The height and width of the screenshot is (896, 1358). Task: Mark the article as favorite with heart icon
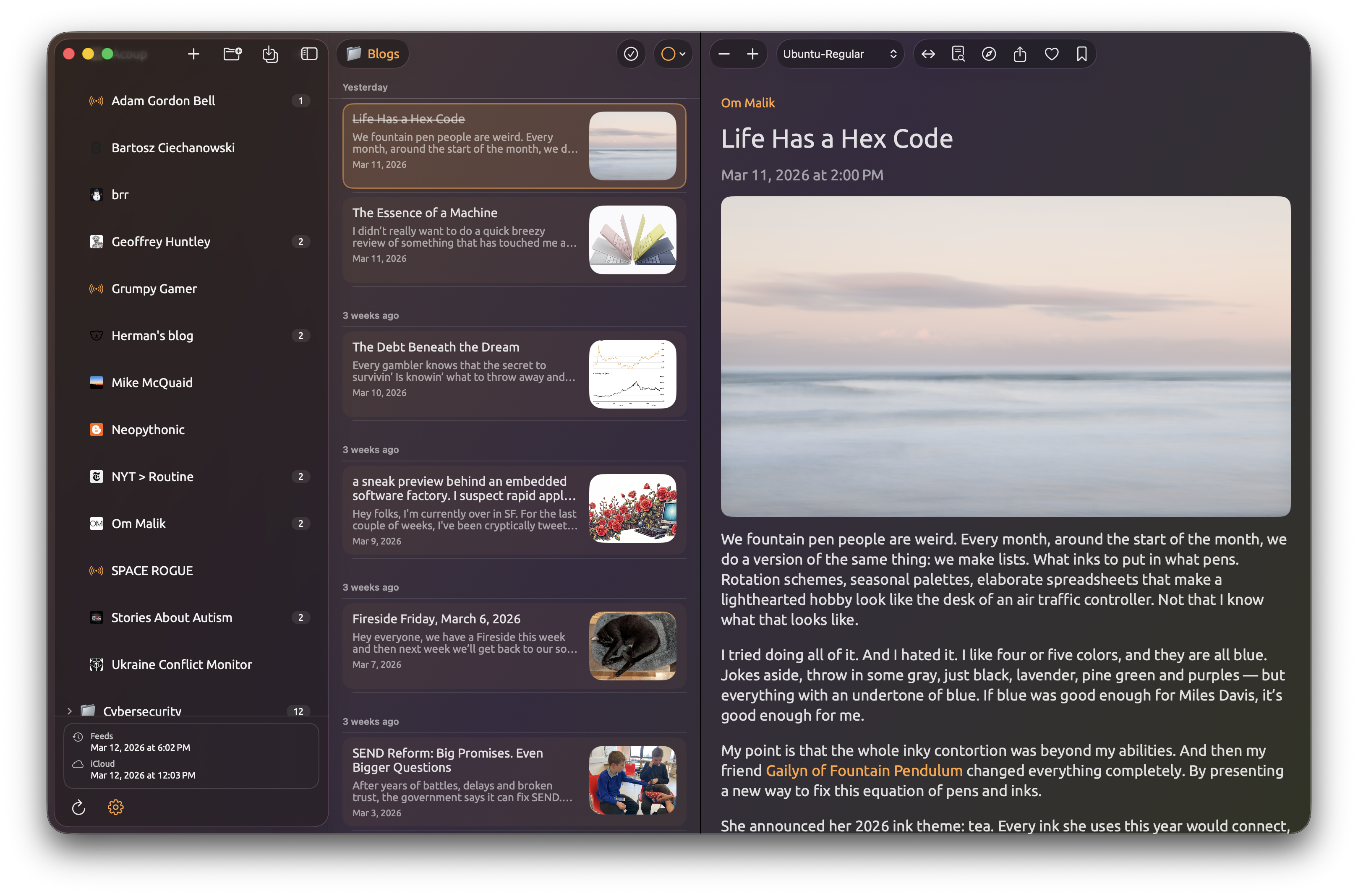pyautogui.click(x=1051, y=54)
